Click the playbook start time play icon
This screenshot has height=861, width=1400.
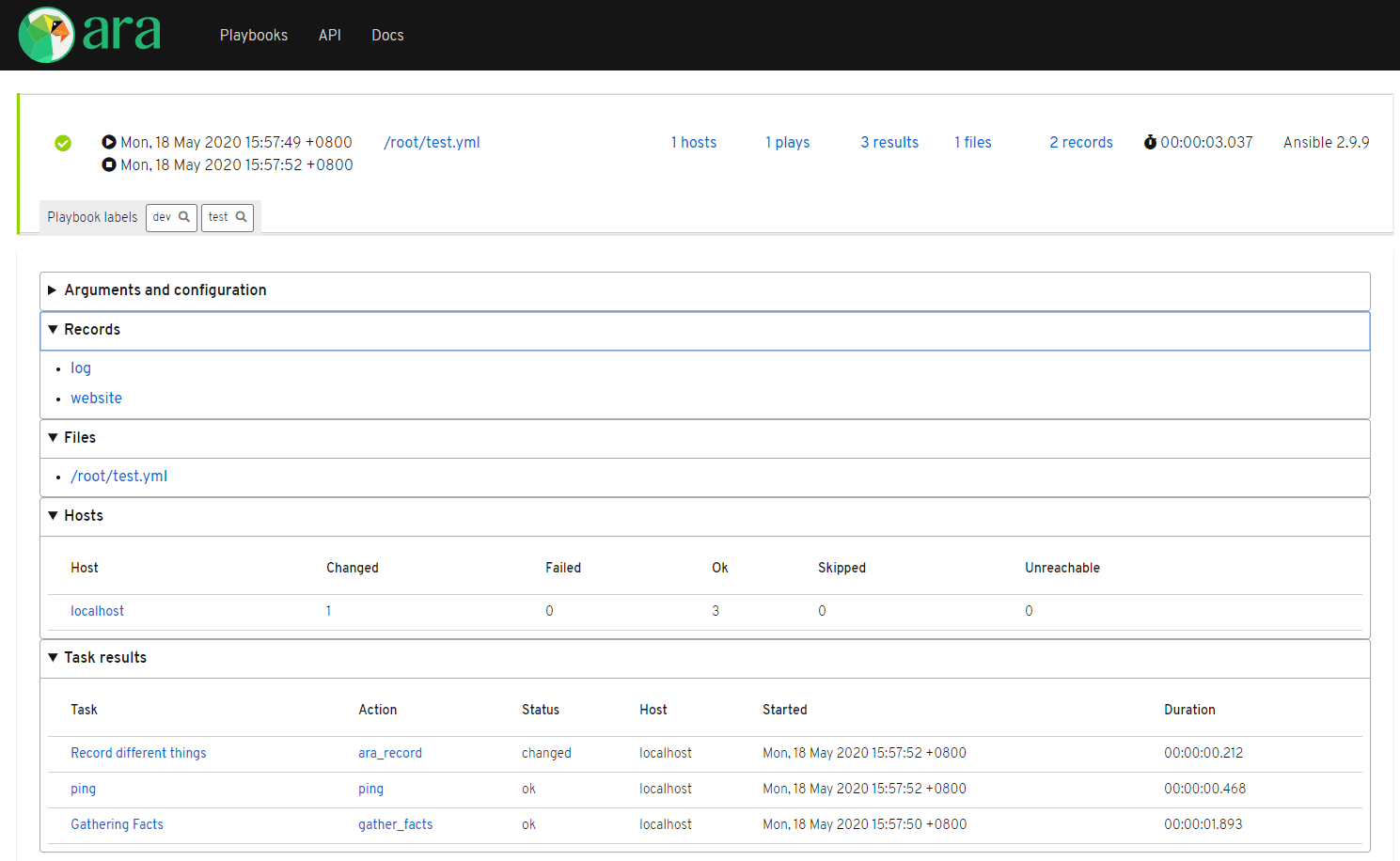pos(109,142)
